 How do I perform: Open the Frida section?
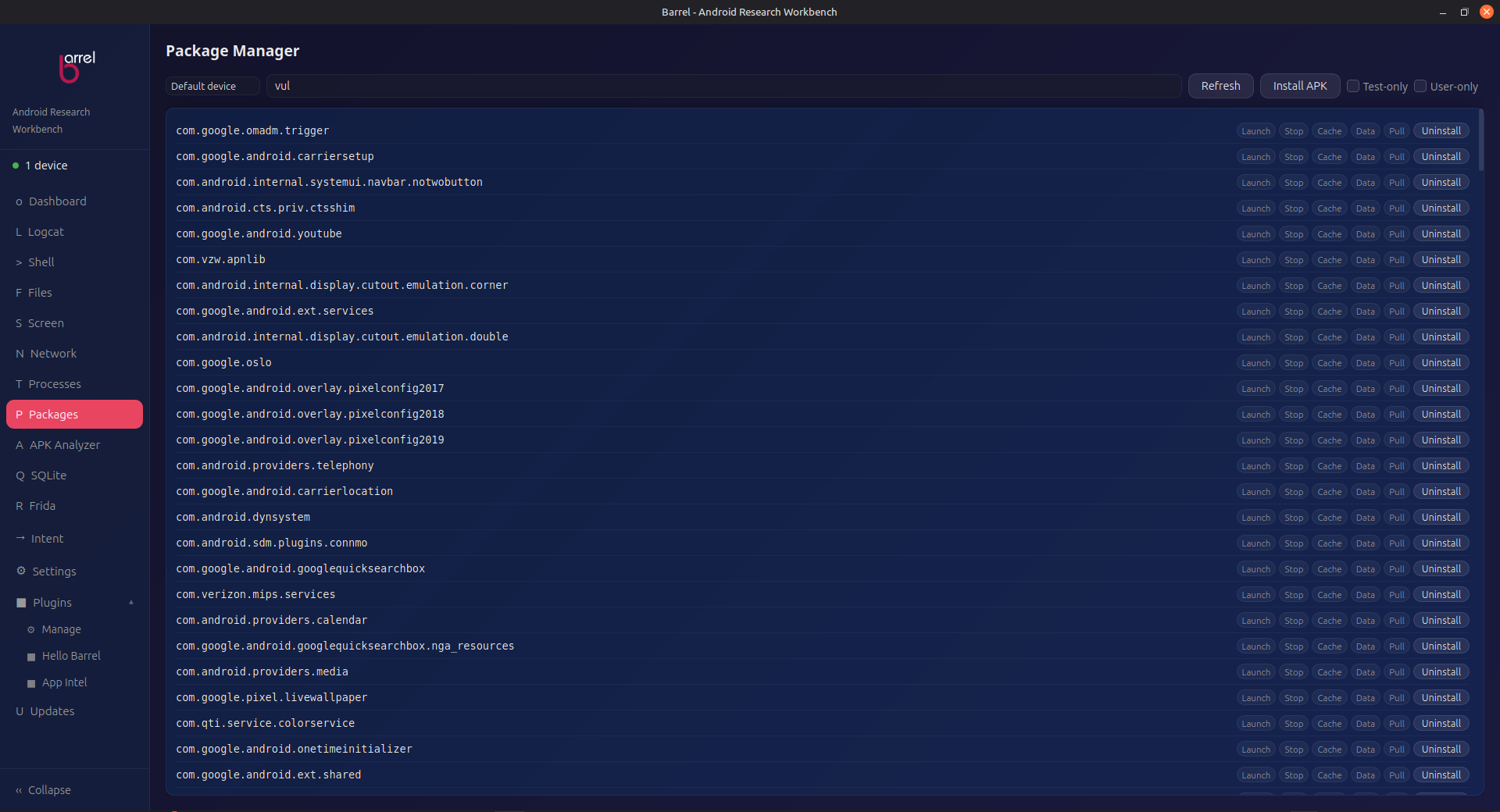pos(74,506)
